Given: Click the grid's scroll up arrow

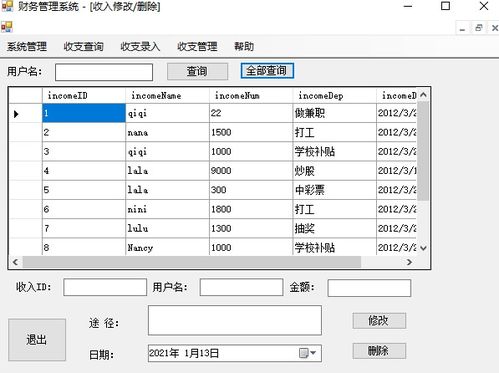Looking at the screenshot, I should (423, 95).
